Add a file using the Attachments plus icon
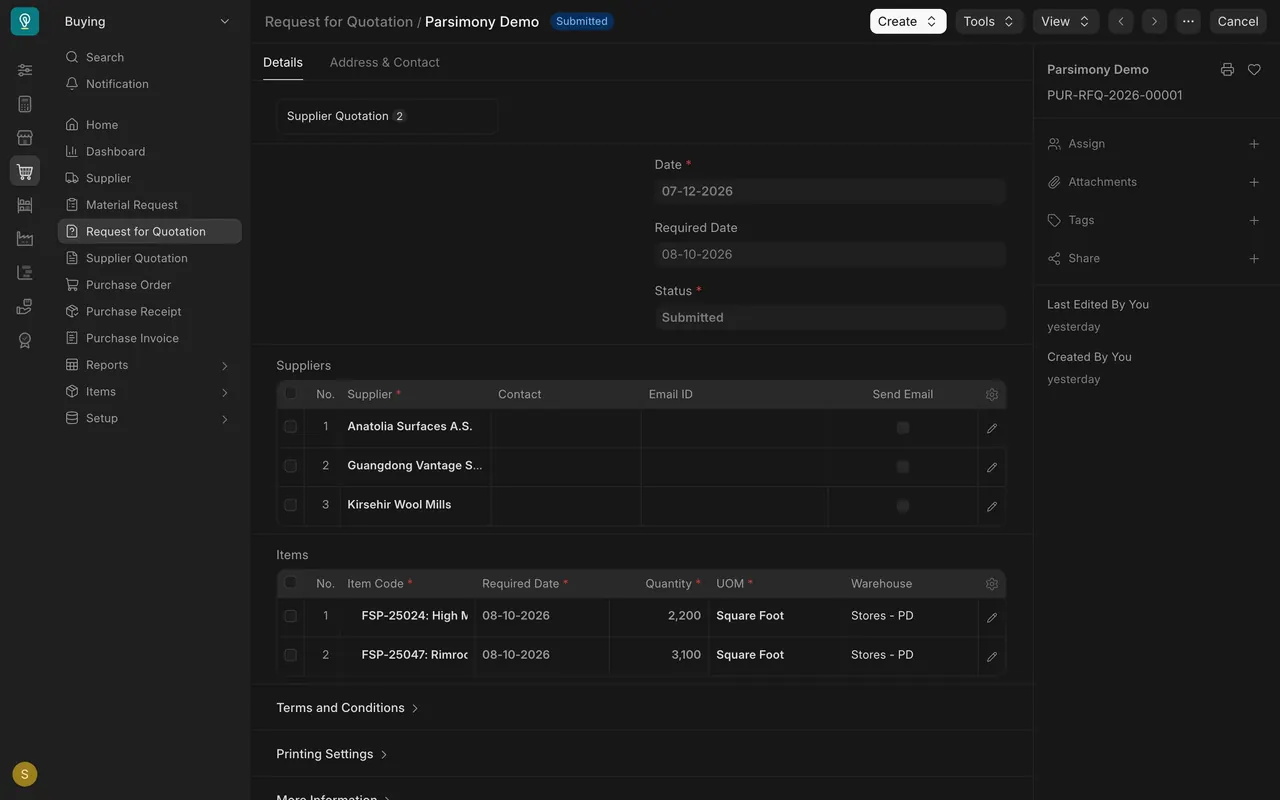Screen dimensions: 1280x800 [1254, 182]
